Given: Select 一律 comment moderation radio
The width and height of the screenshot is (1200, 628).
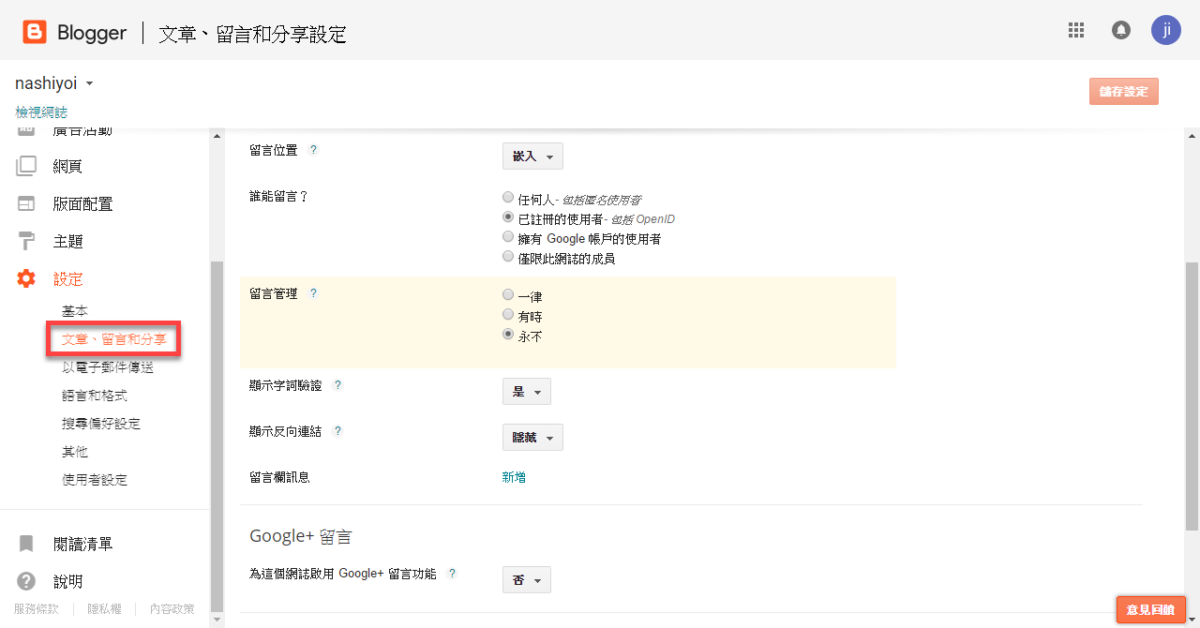Looking at the screenshot, I should [x=508, y=295].
